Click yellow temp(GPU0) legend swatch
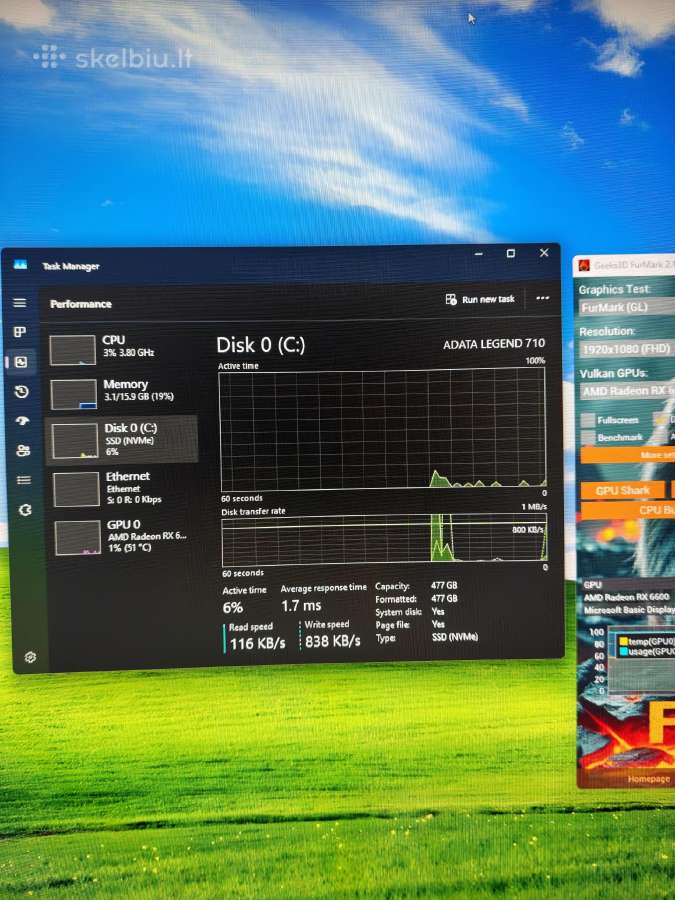 pyautogui.click(x=623, y=642)
